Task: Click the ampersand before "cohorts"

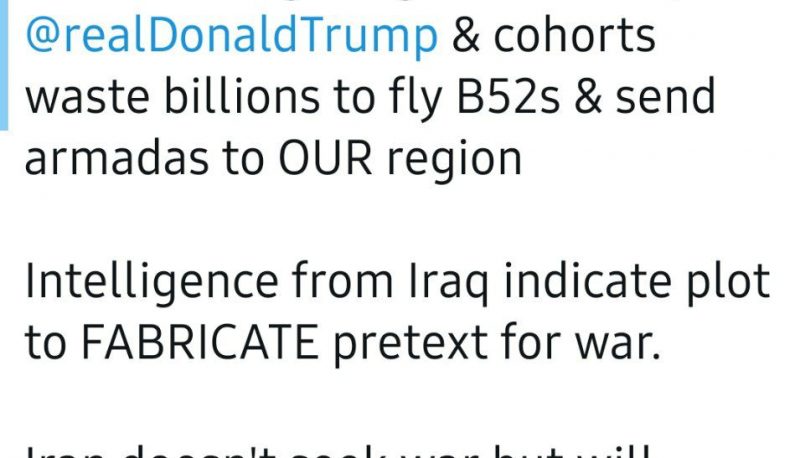Action: coord(465,36)
